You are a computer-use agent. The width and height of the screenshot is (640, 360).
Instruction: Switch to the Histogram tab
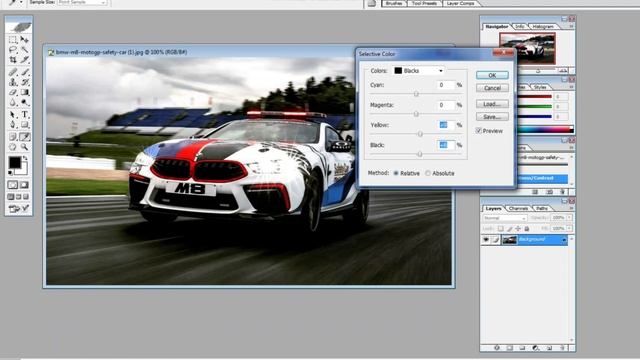pyautogui.click(x=543, y=27)
